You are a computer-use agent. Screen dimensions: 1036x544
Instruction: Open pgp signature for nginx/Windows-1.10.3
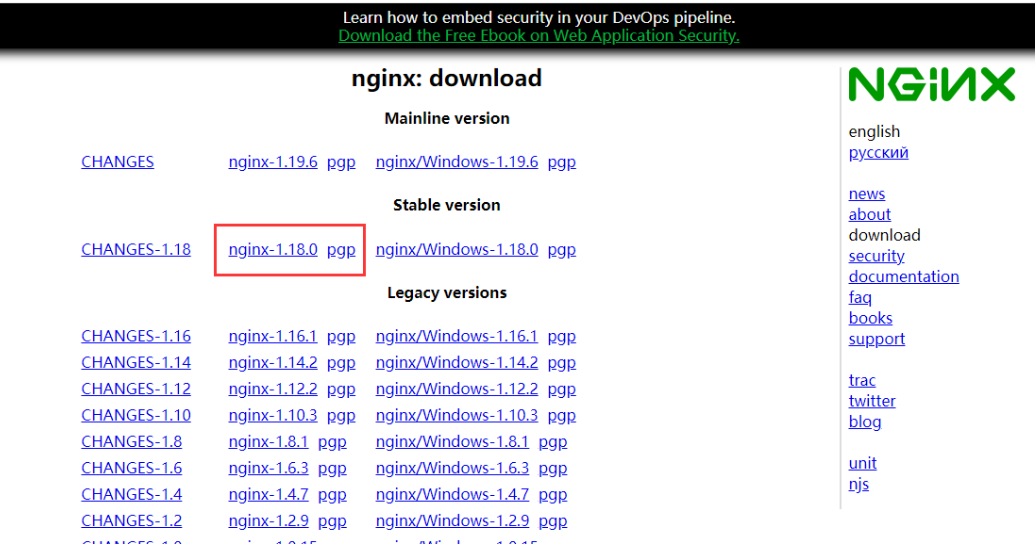pos(562,416)
